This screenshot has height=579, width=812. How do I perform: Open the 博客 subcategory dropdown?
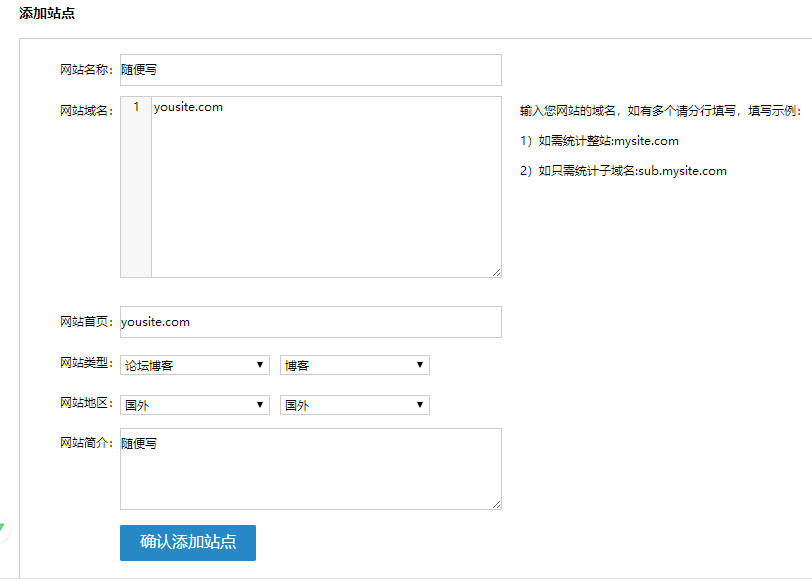pyautogui.click(x=355, y=364)
